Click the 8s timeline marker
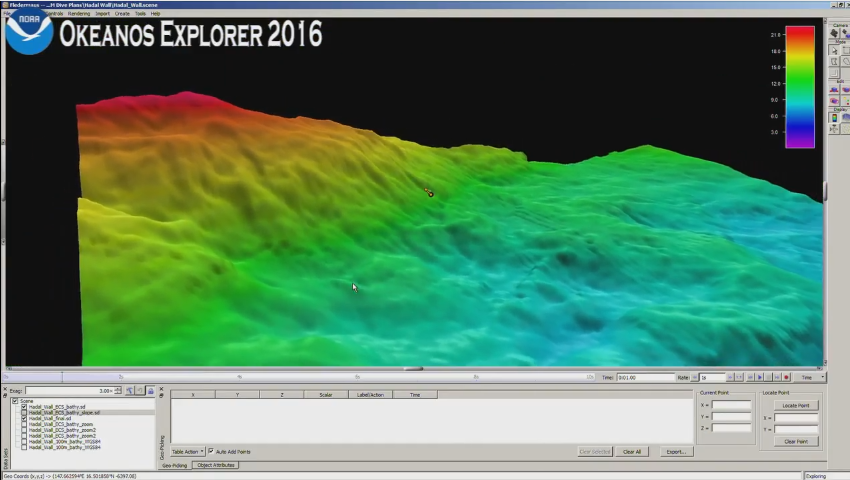Image resolution: width=850 pixels, height=480 pixels. [x=476, y=377]
